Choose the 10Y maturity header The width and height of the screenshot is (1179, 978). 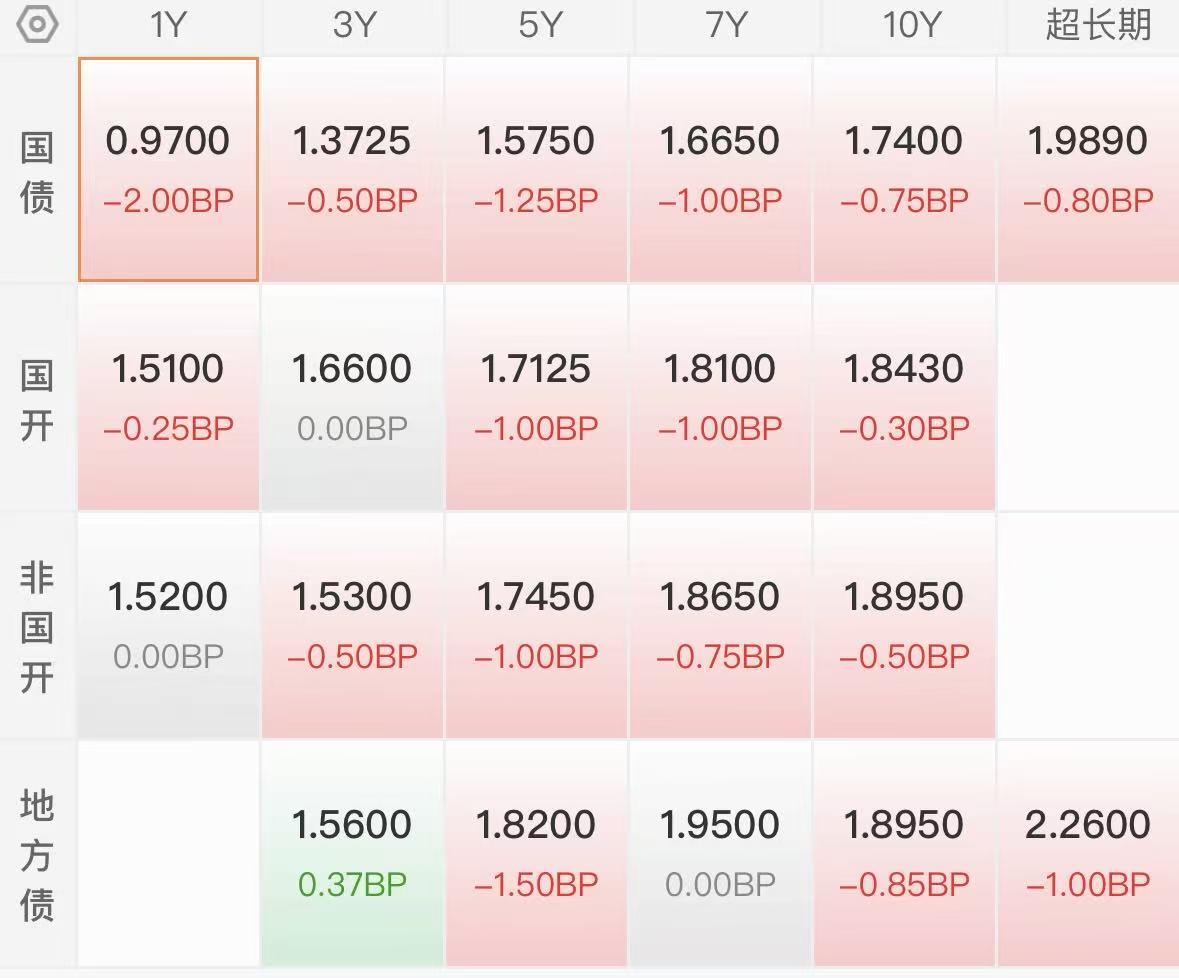(x=904, y=25)
